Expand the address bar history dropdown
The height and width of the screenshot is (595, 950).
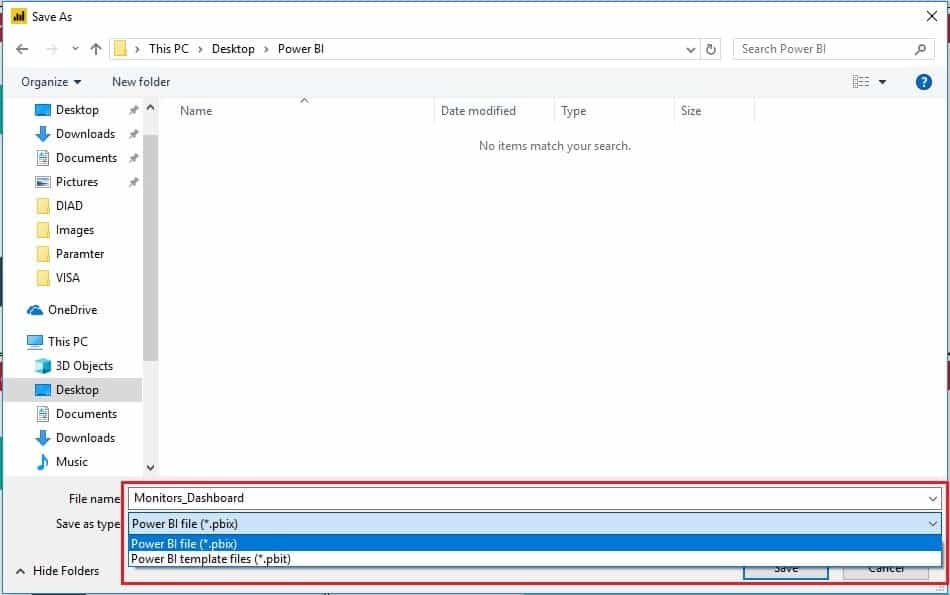point(690,50)
